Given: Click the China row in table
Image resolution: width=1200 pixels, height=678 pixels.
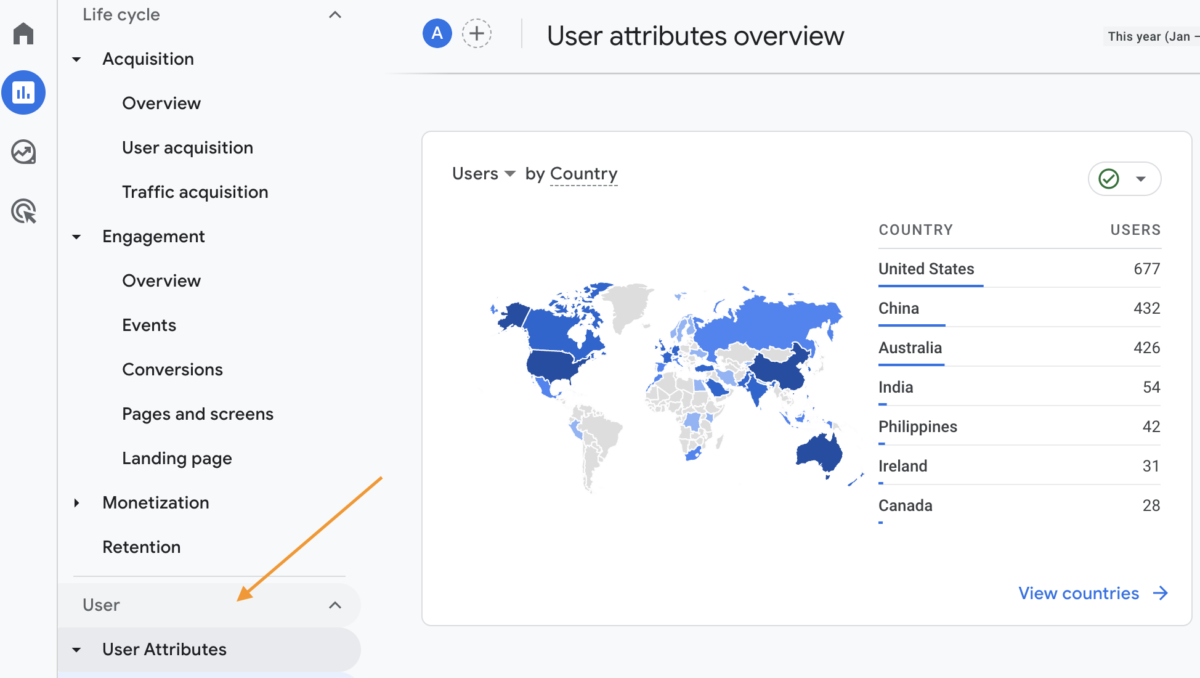Looking at the screenshot, I should pyautogui.click(x=1019, y=308).
